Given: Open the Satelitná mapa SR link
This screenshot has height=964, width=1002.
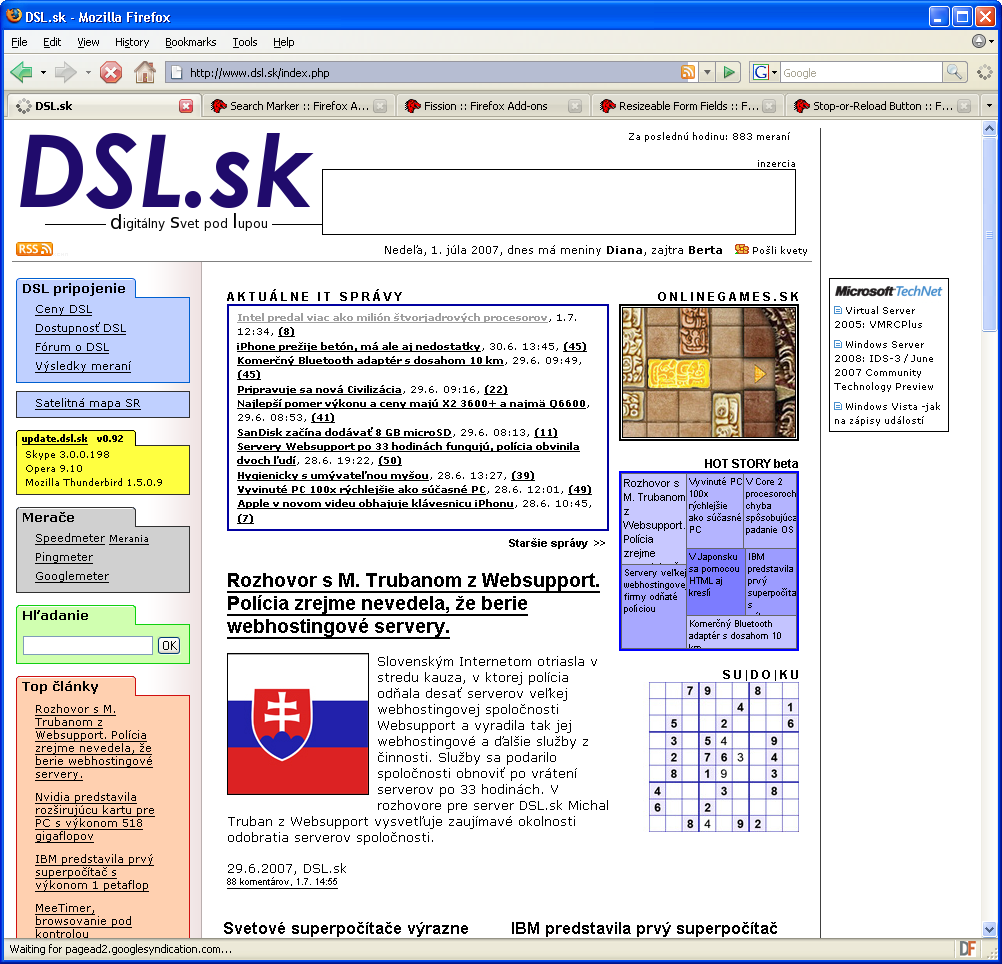Looking at the screenshot, I should click(88, 403).
